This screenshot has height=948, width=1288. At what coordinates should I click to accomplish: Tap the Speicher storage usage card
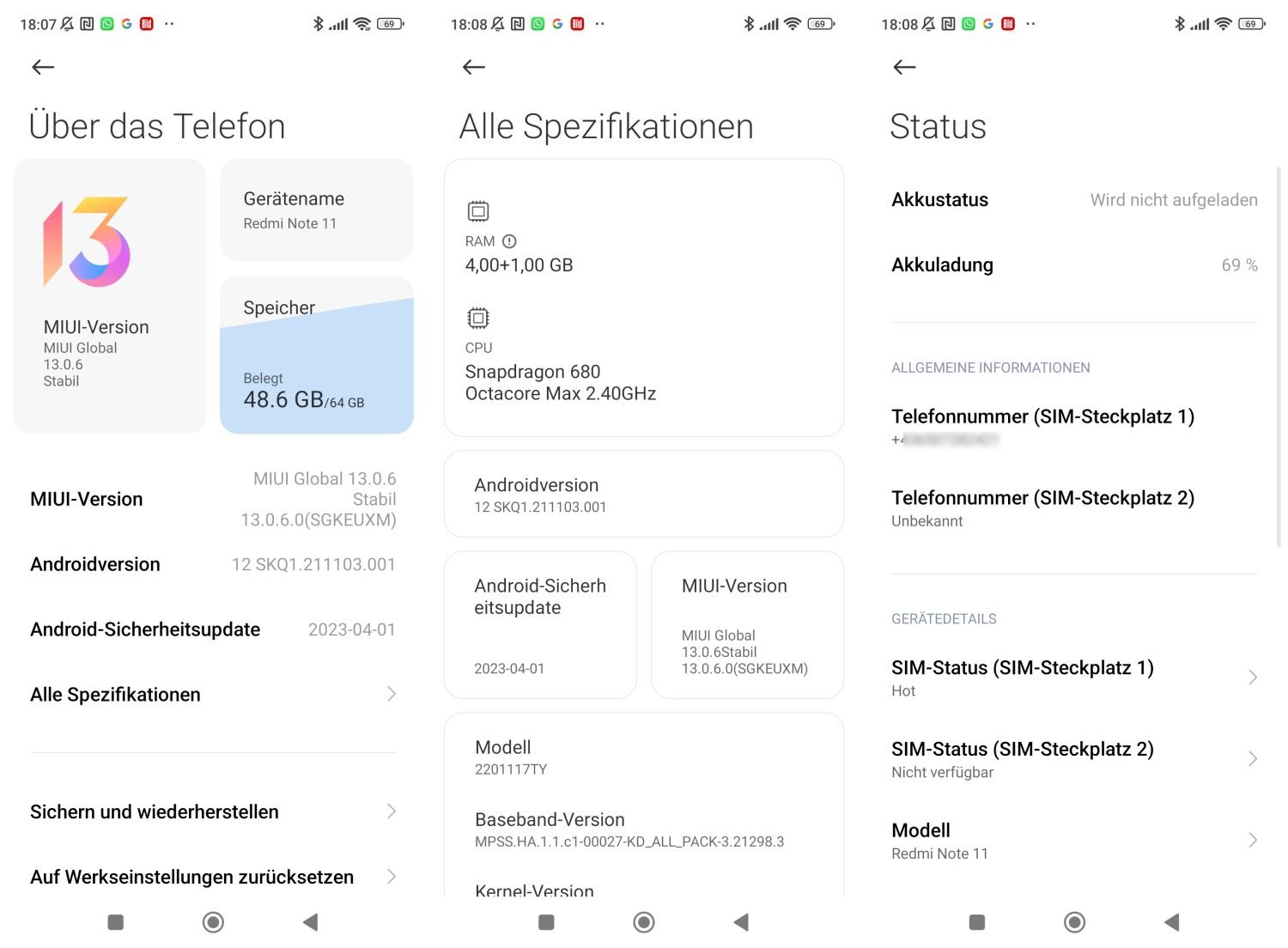[317, 355]
